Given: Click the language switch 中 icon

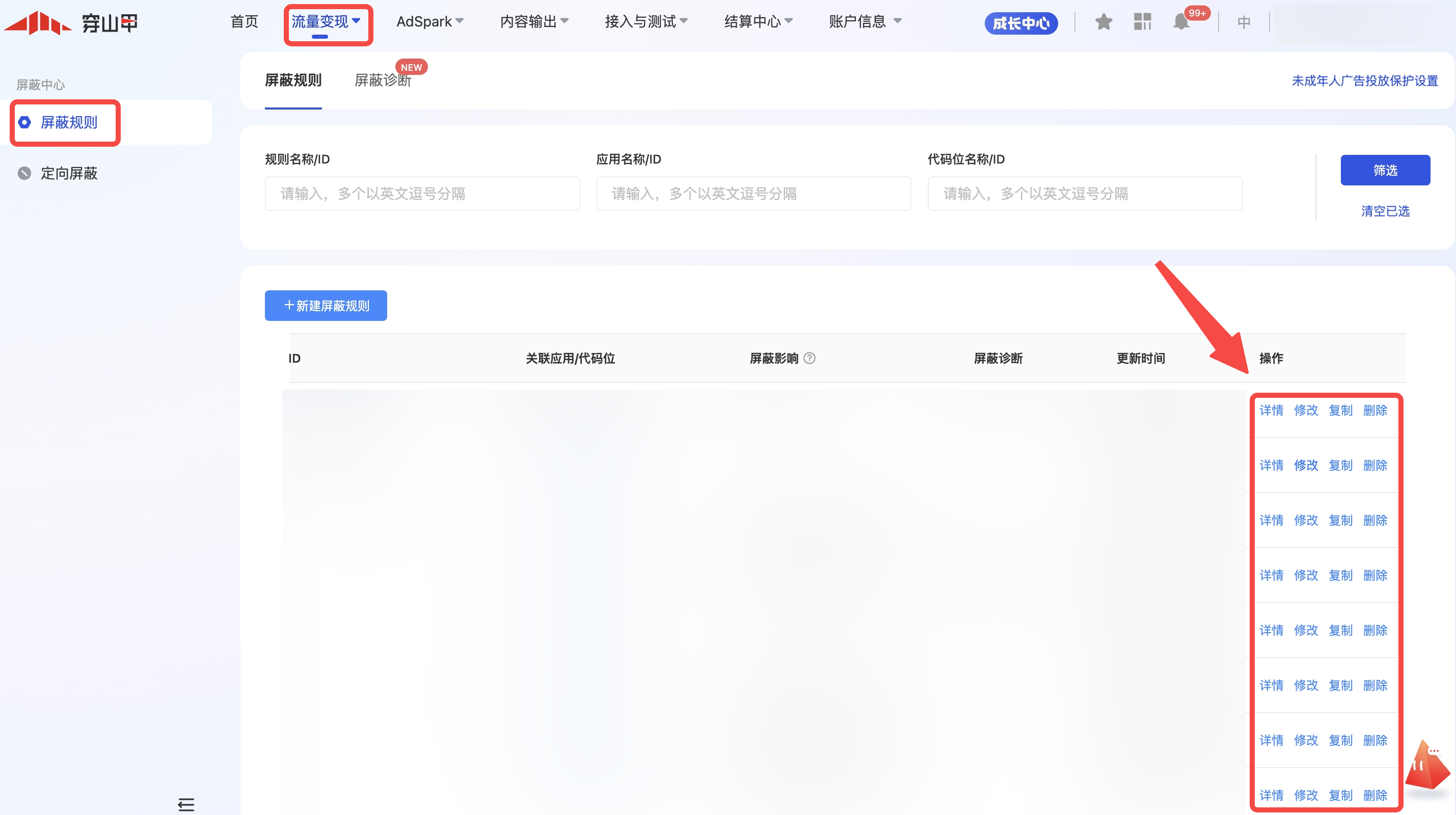Looking at the screenshot, I should 1244,22.
